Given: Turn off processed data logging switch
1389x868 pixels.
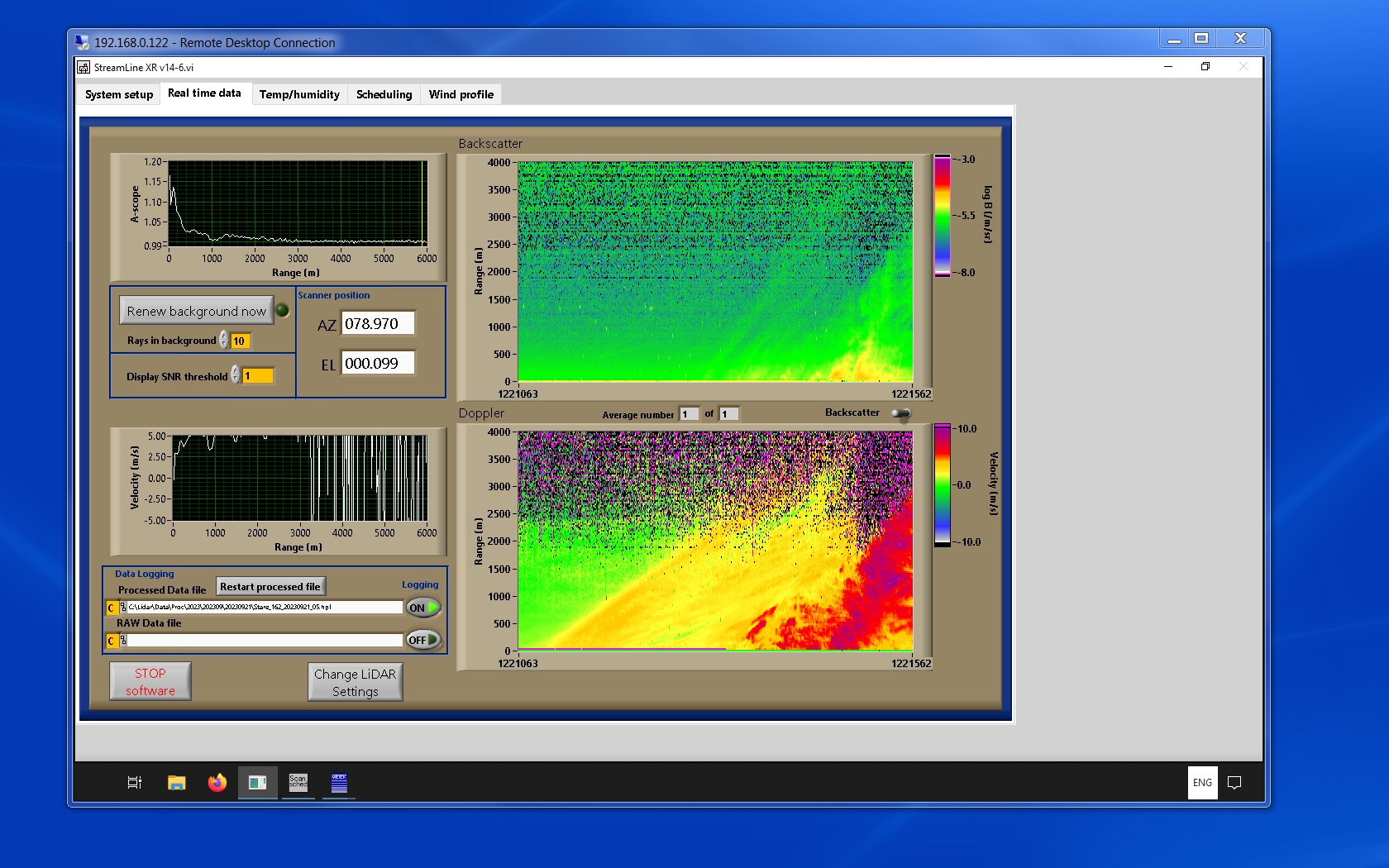Looking at the screenshot, I should pos(422,608).
